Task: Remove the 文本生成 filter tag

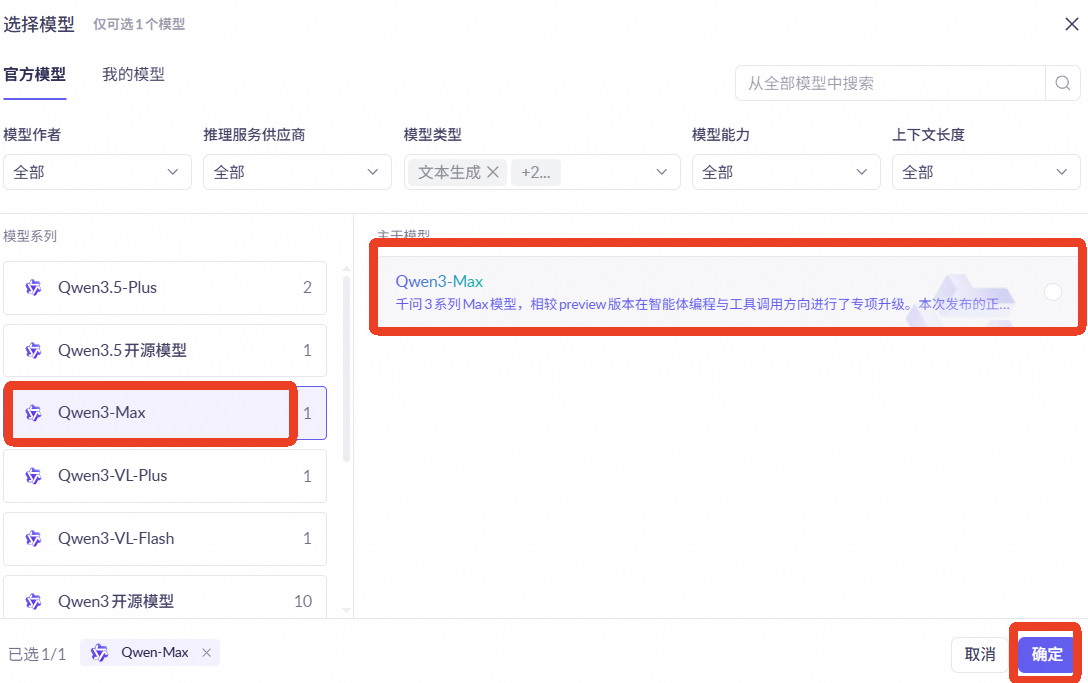Action: click(x=493, y=172)
